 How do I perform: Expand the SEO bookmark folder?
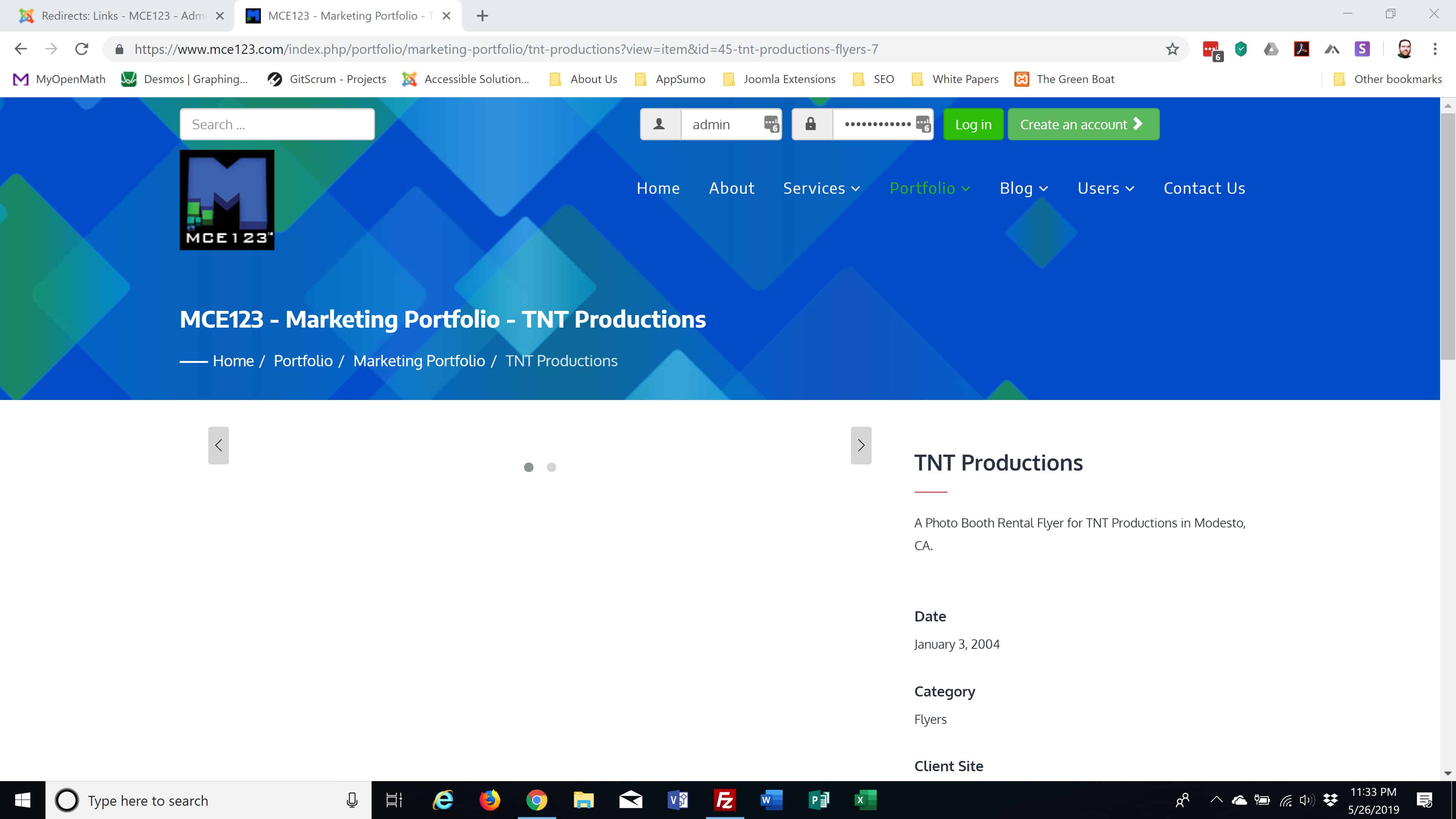(x=874, y=79)
